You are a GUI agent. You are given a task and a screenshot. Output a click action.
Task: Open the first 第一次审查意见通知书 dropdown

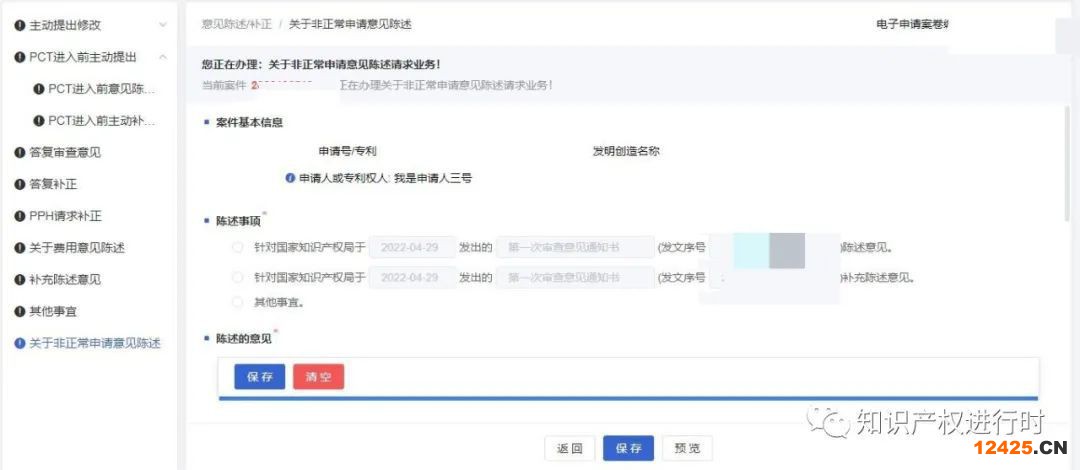pos(574,248)
